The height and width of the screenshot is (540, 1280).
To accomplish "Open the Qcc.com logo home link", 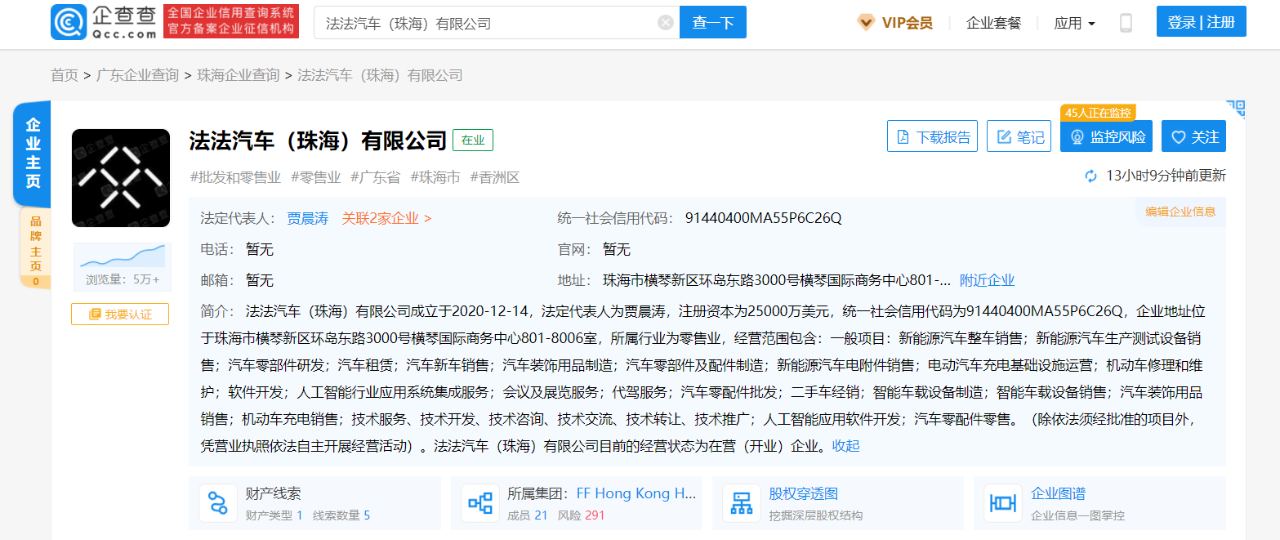I will (105, 21).
